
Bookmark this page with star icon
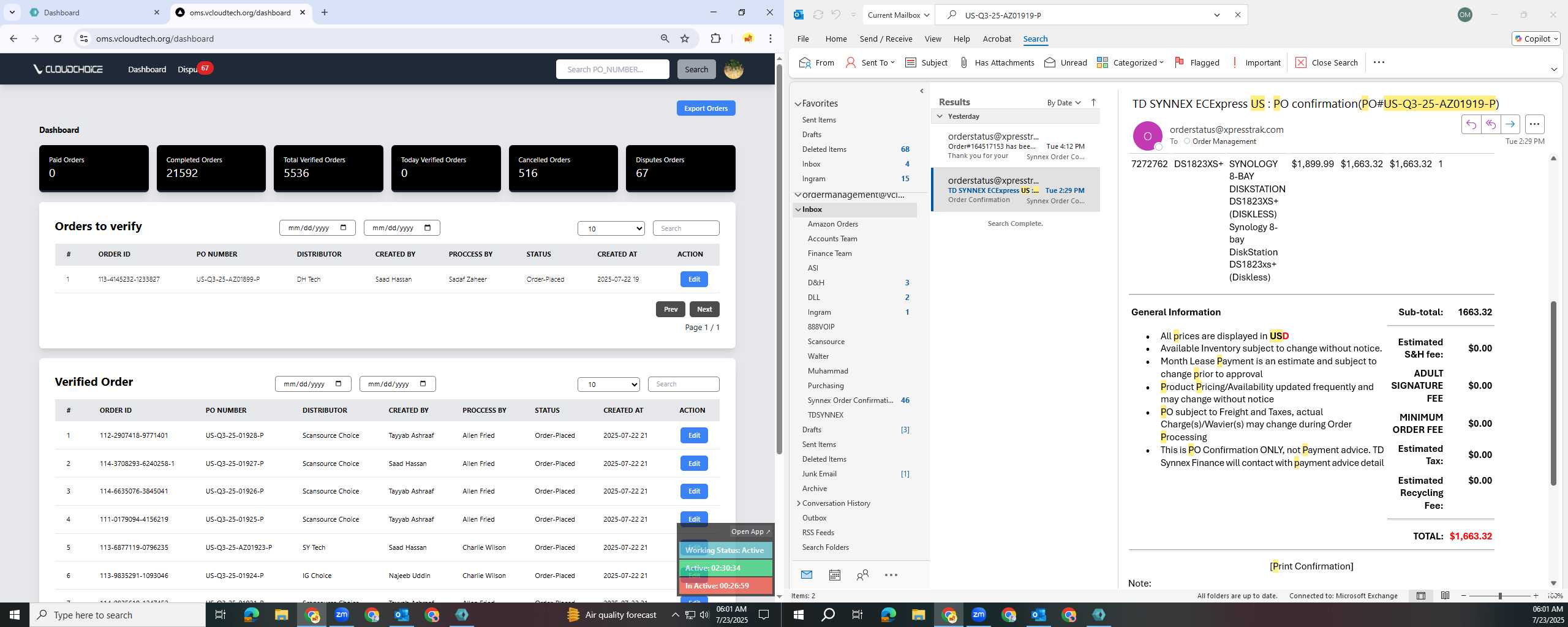[x=685, y=39]
